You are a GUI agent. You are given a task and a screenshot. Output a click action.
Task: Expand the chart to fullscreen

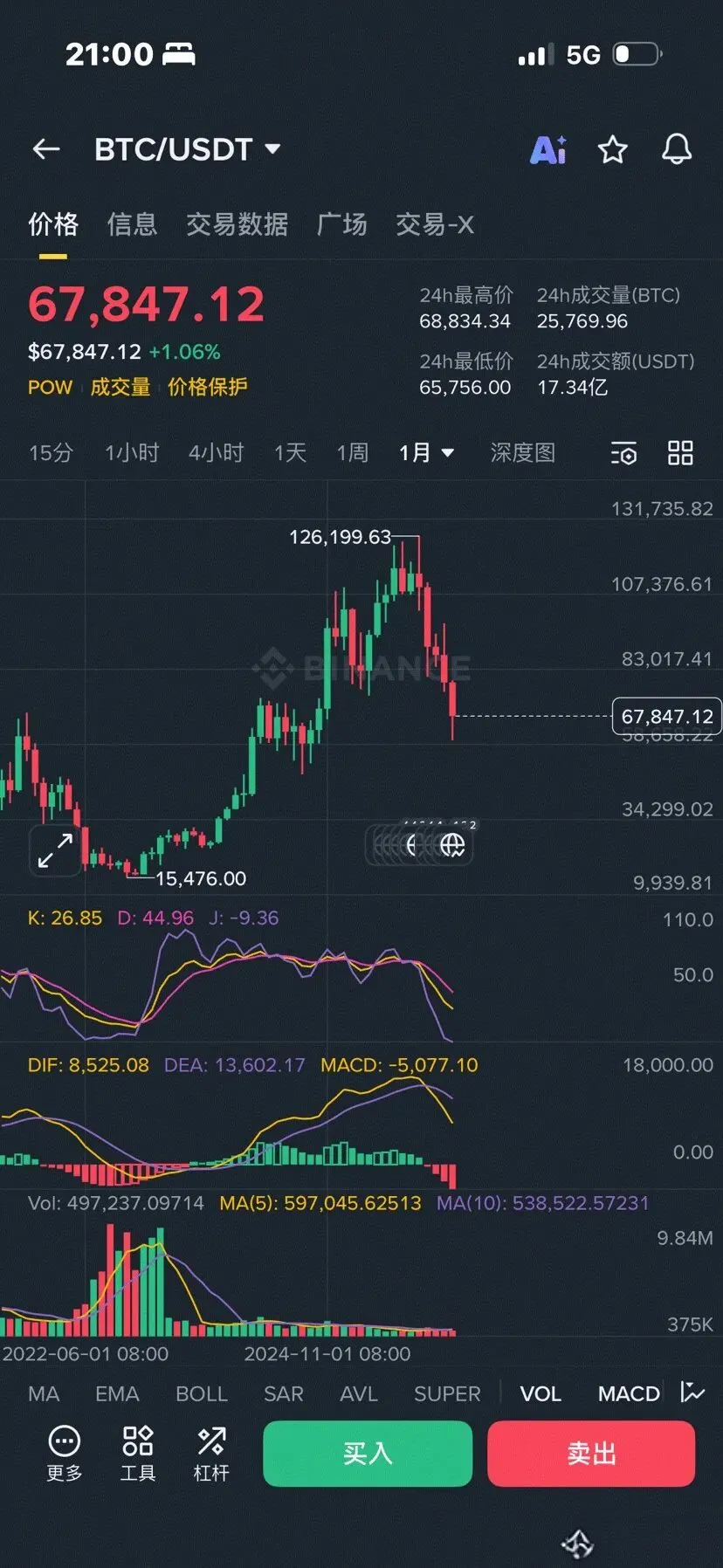click(x=55, y=849)
